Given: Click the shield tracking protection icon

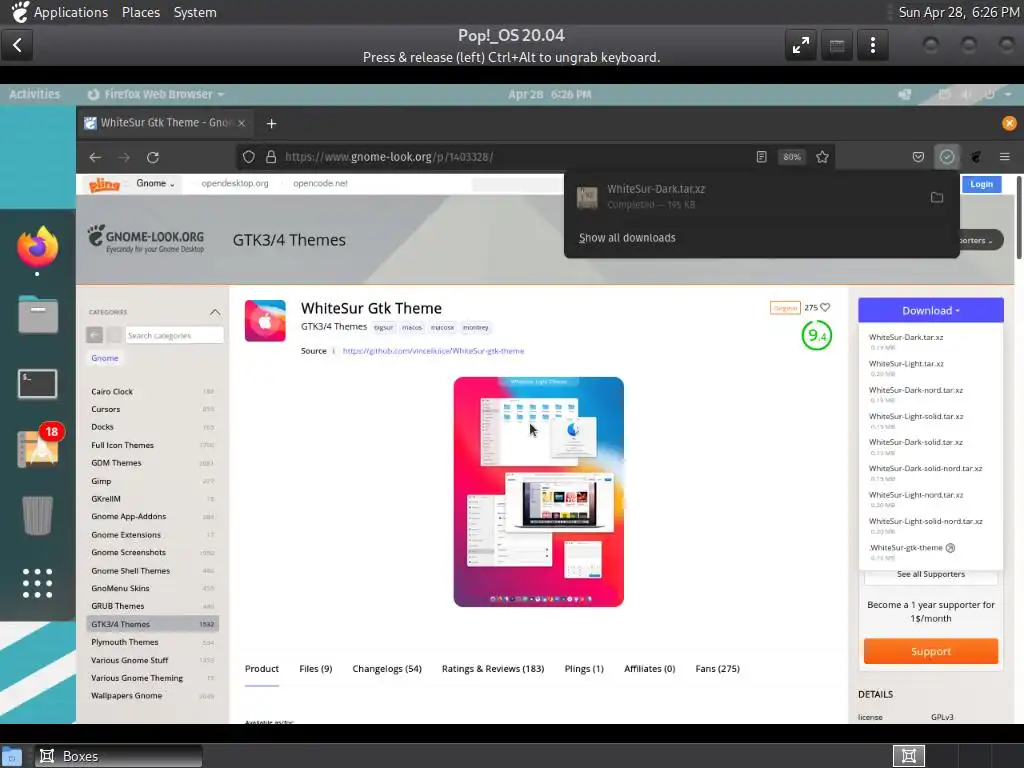Looking at the screenshot, I should click(249, 157).
